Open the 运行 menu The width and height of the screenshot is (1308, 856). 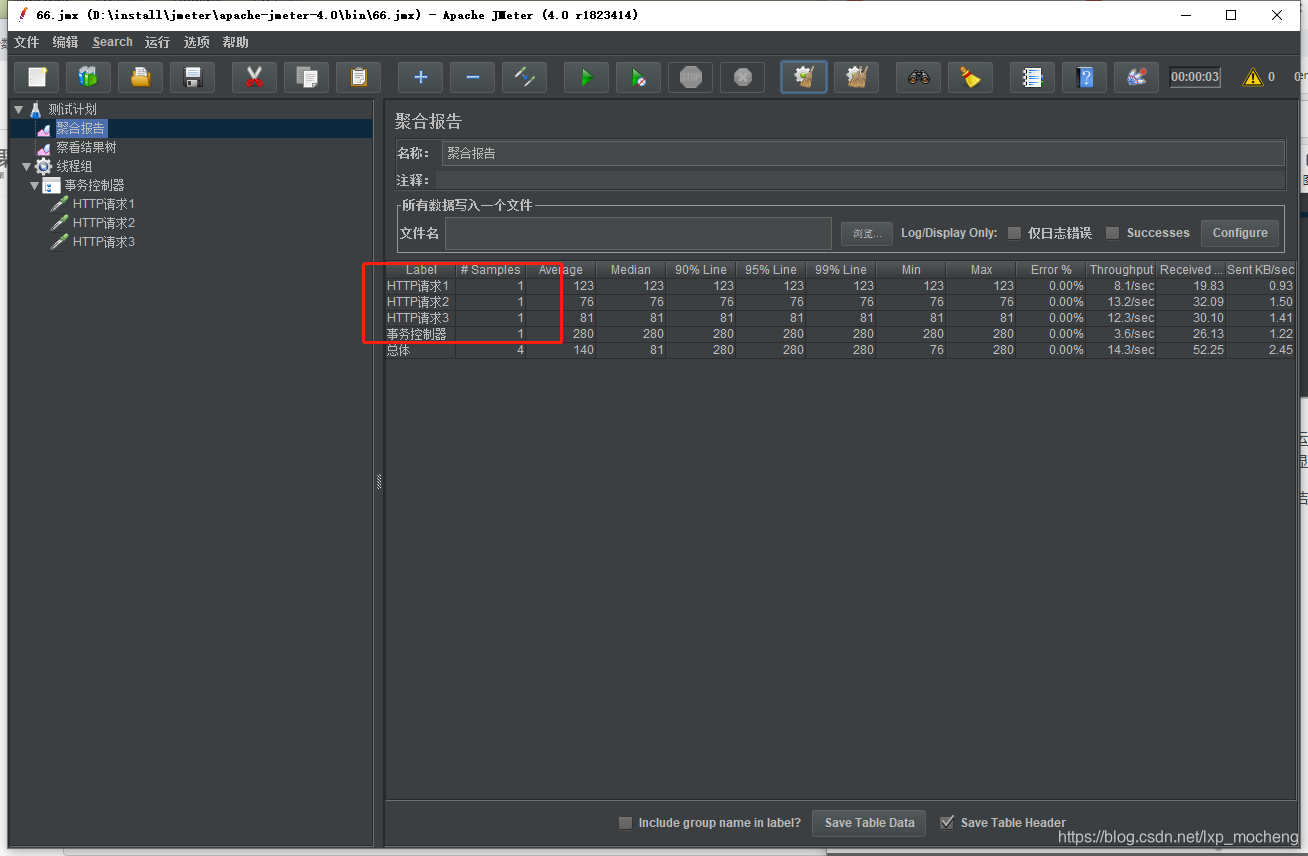click(157, 42)
